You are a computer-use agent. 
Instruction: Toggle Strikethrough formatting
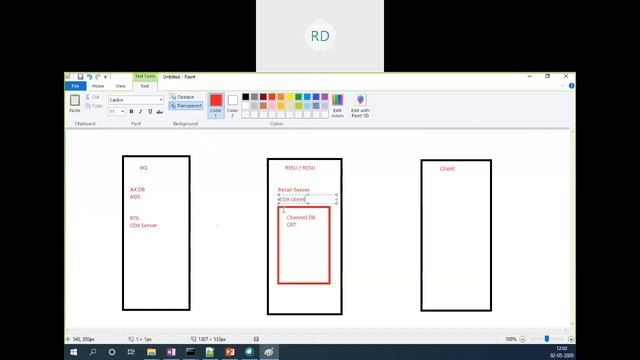pyautogui.click(x=160, y=111)
